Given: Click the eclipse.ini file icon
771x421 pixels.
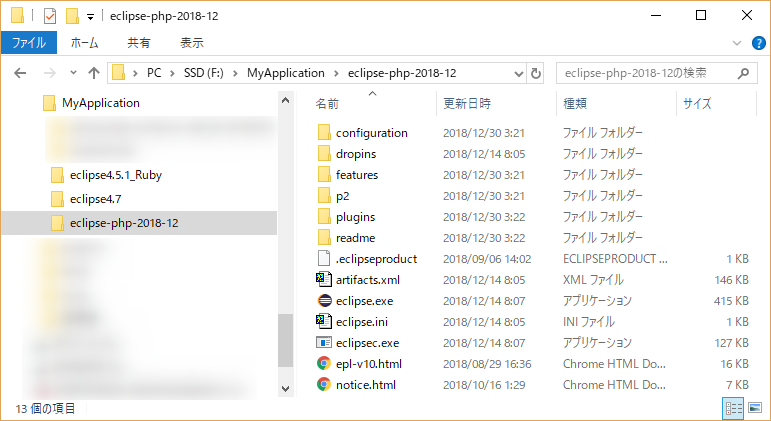Looking at the screenshot, I should pyautogui.click(x=324, y=322).
